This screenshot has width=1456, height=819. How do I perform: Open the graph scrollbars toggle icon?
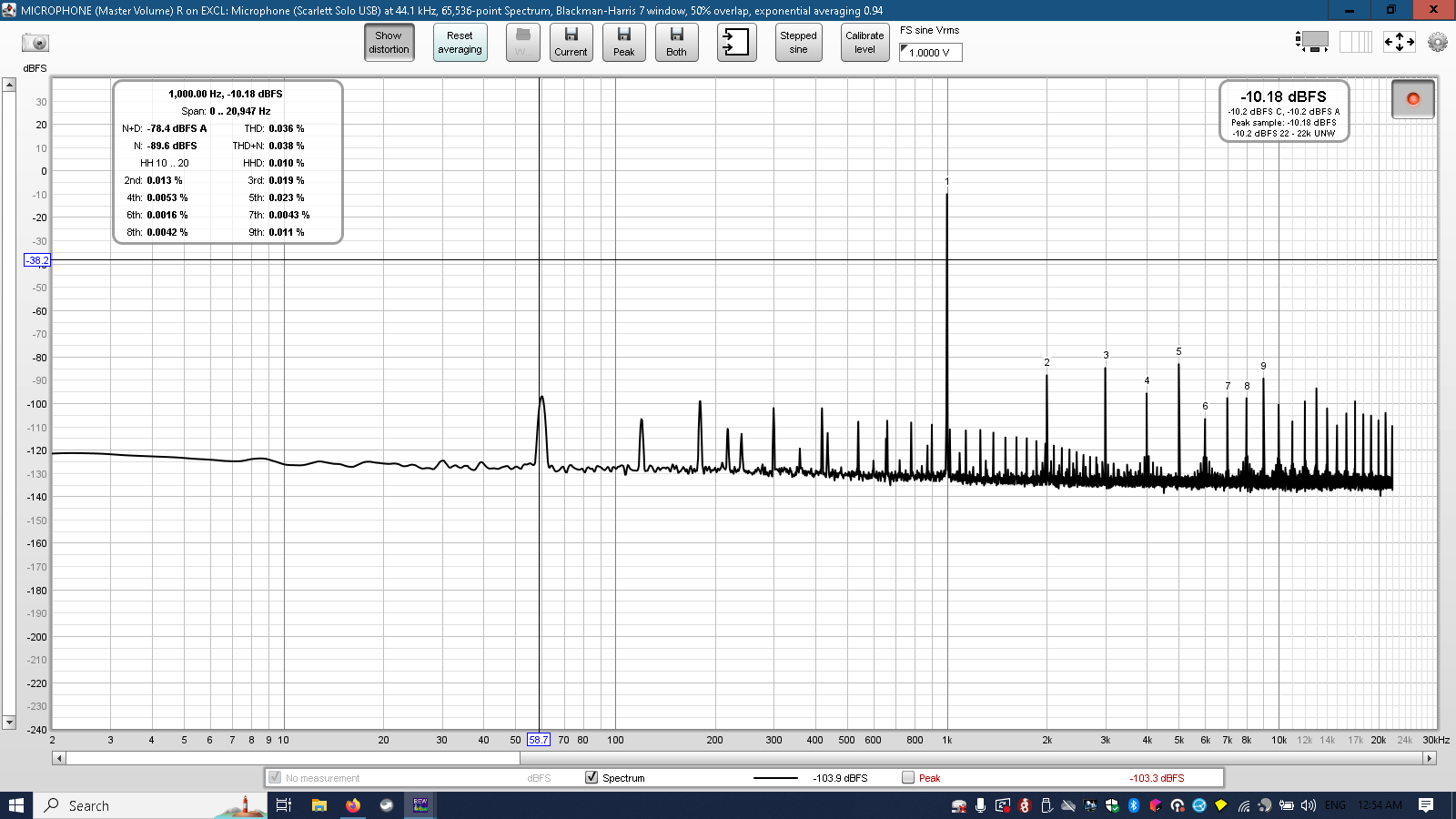point(1311,42)
